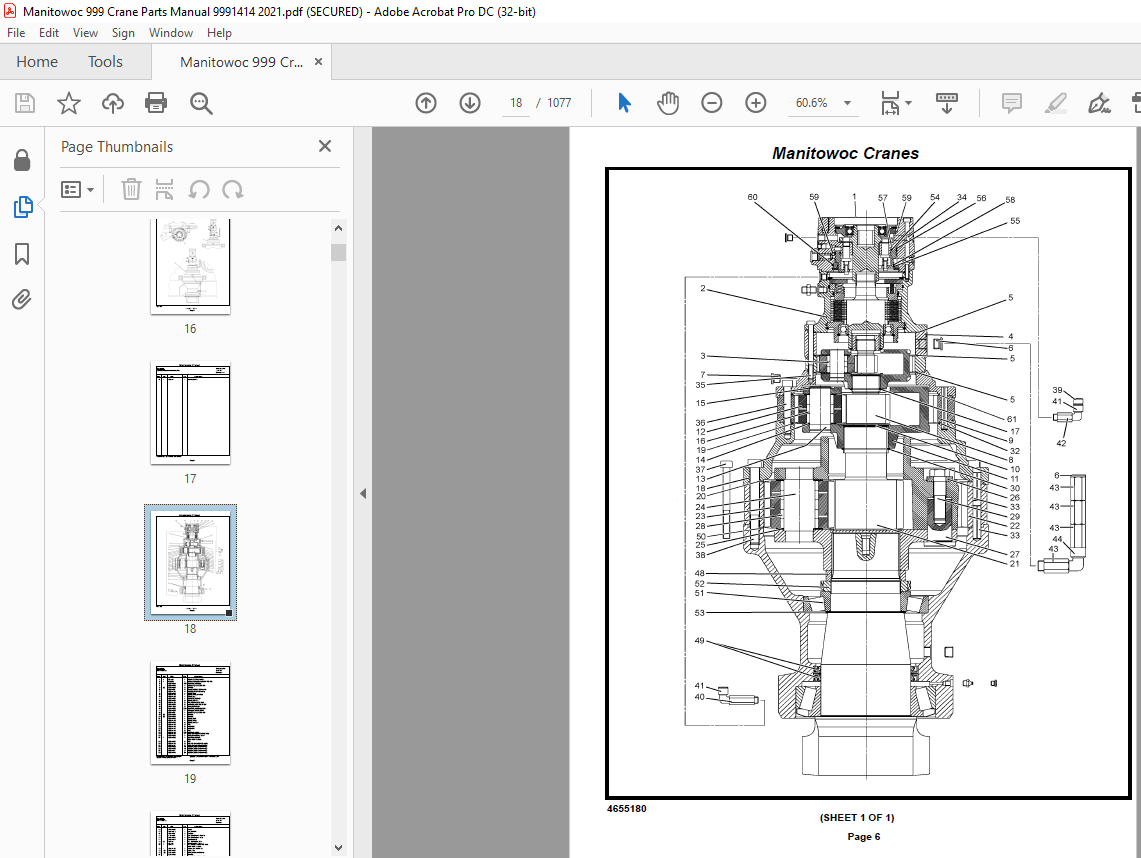
Task: Click 'Page 6' footer text
Action: coord(864,837)
